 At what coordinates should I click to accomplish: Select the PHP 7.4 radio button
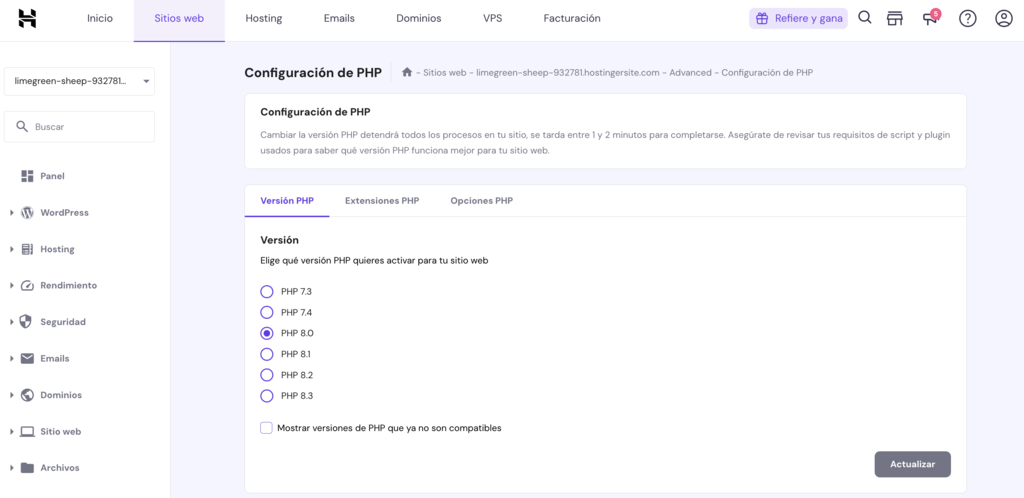coord(267,313)
